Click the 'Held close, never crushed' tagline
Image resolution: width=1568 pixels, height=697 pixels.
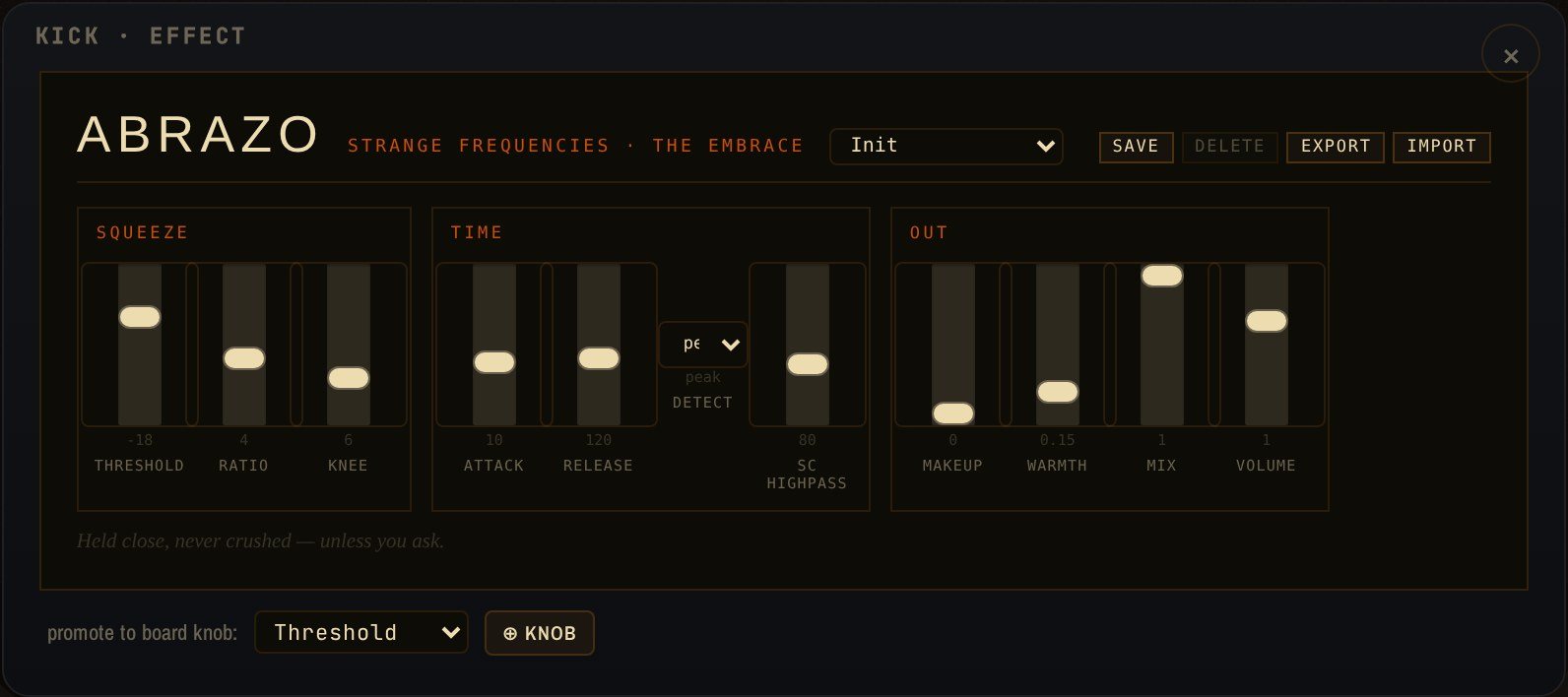[260, 540]
